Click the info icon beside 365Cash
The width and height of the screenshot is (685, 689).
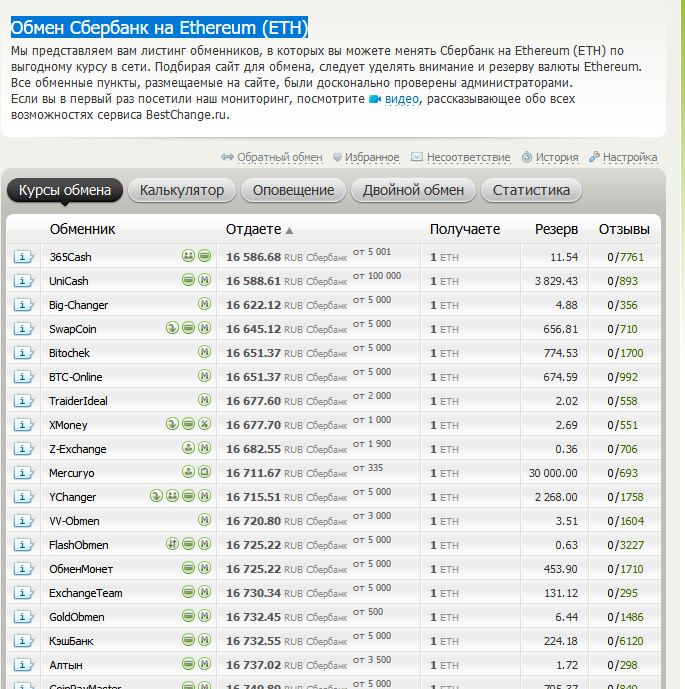[23, 257]
